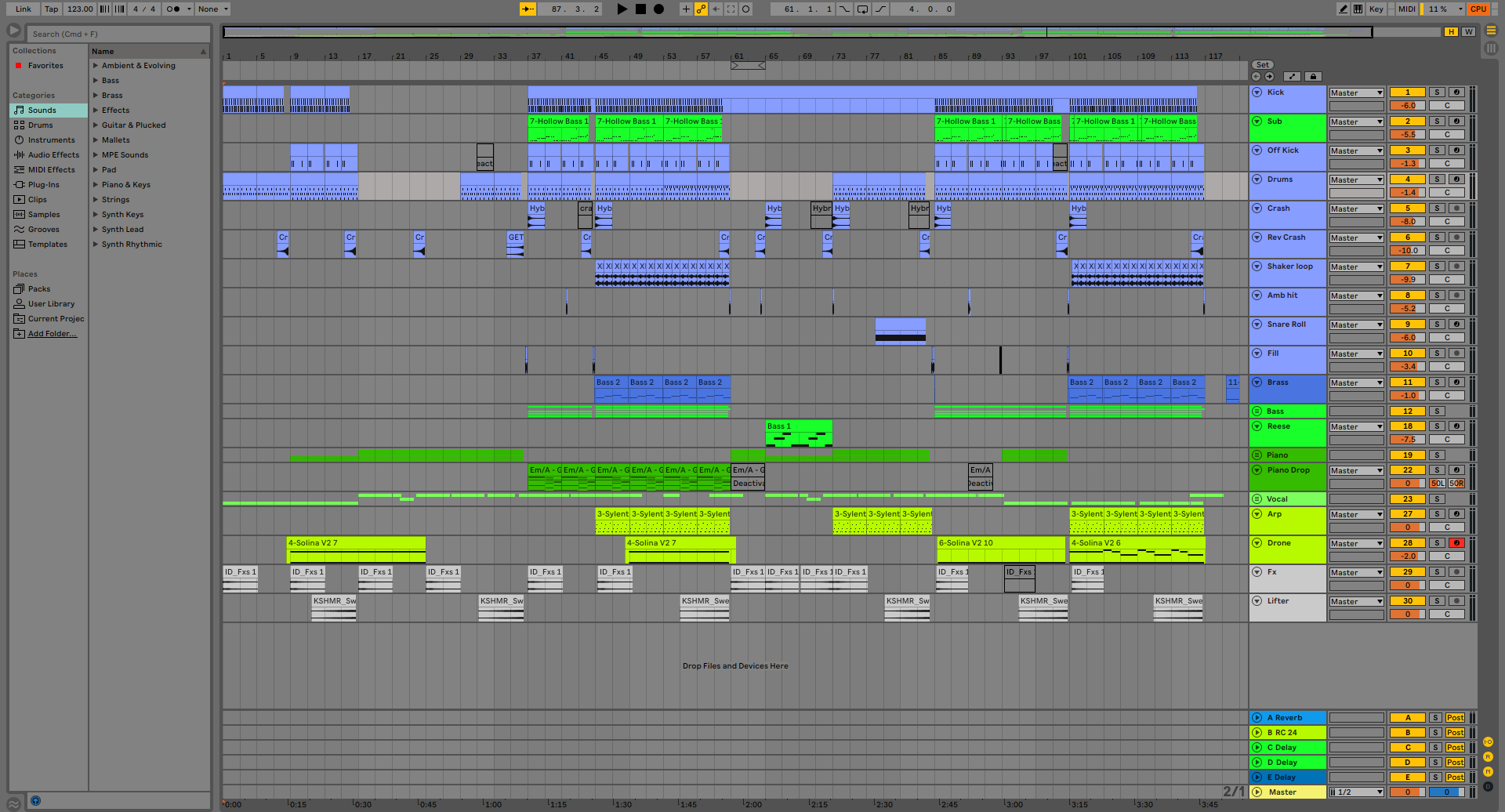Click the Next Locator arrow icon
This screenshot has height=812, width=1505.
pyautogui.click(x=1269, y=77)
